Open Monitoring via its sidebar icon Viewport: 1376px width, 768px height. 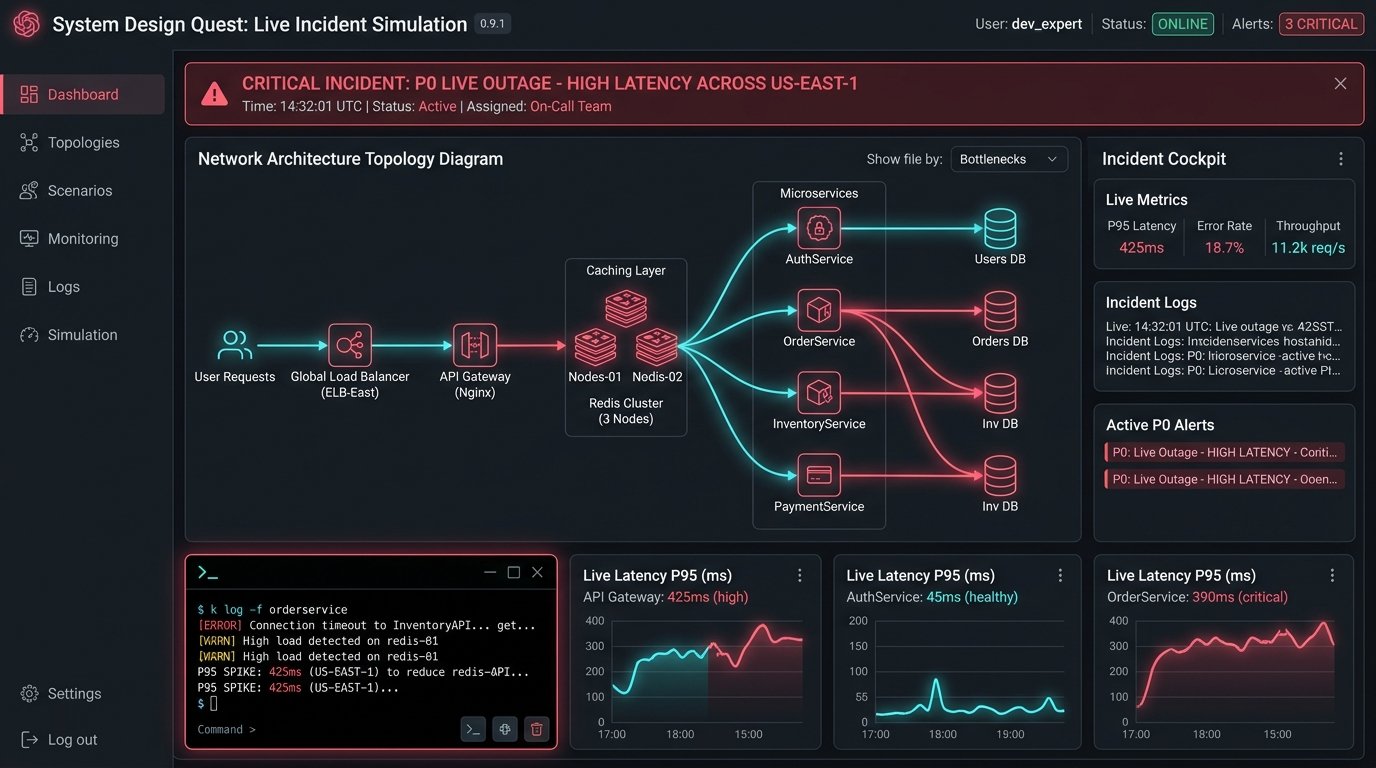point(29,239)
